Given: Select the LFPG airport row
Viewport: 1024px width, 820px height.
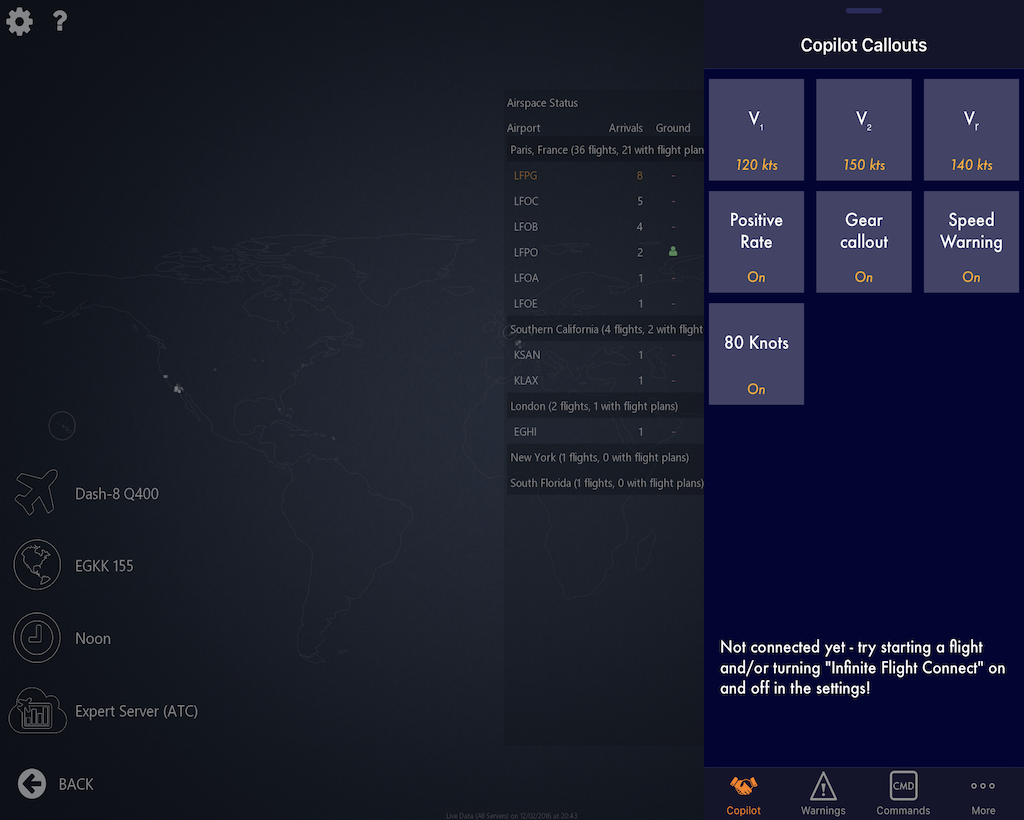Looking at the screenshot, I should point(605,176).
